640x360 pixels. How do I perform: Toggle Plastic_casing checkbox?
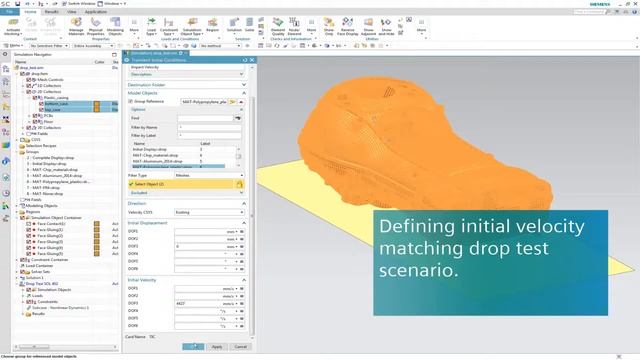(x=35, y=98)
